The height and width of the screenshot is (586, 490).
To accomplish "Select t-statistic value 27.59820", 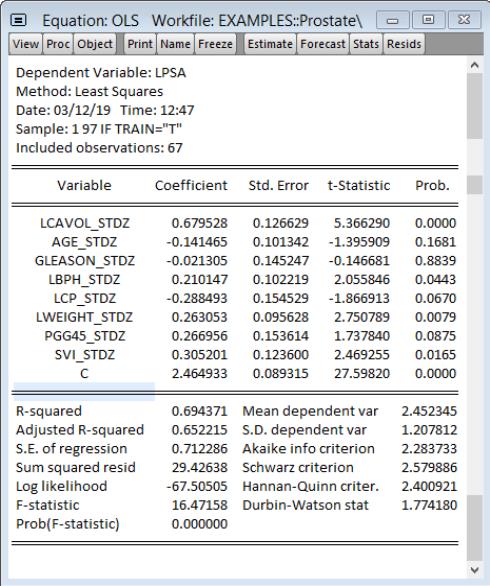I will tap(362, 373).
